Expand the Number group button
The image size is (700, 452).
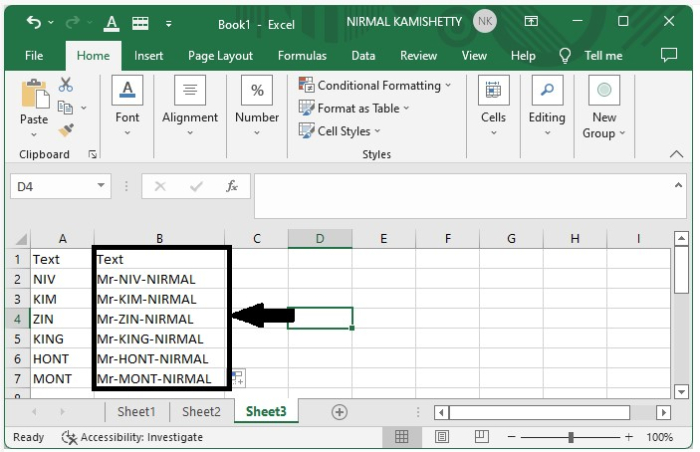point(257,105)
